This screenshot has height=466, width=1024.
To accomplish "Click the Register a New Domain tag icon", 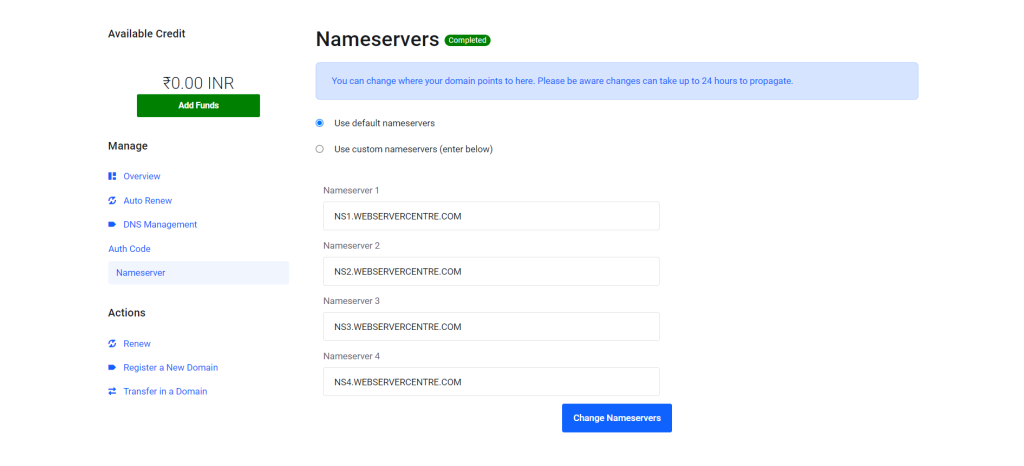I will (112, 367).
